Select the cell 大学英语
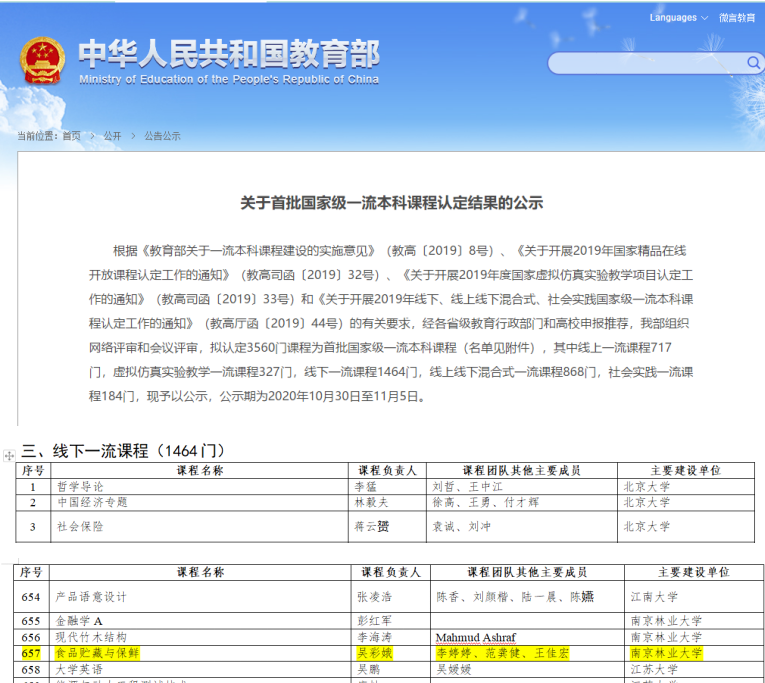The width and height of the screenshot is (765, 683). (x=200, y=669)
